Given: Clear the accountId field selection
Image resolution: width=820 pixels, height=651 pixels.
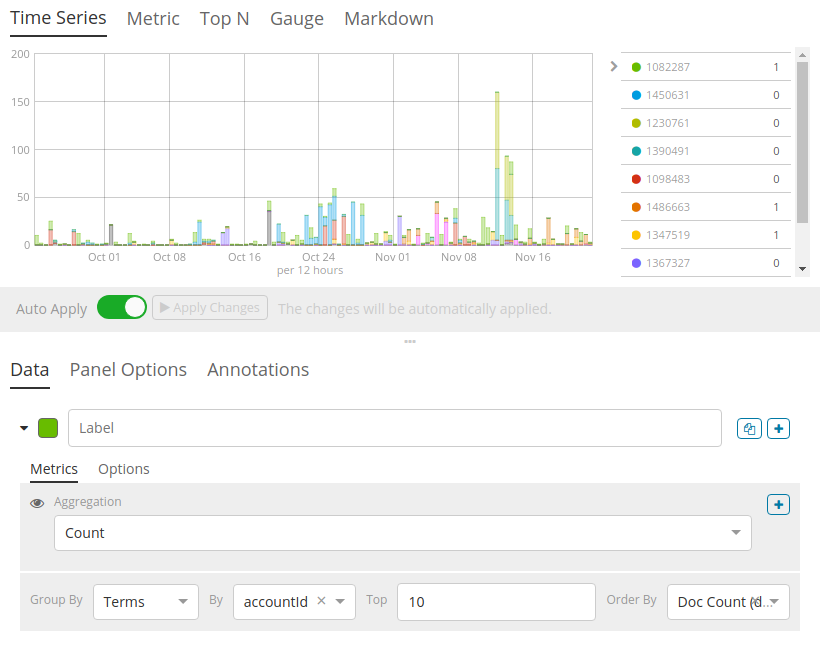Looking at the screenshot, I should click(321, 602).
